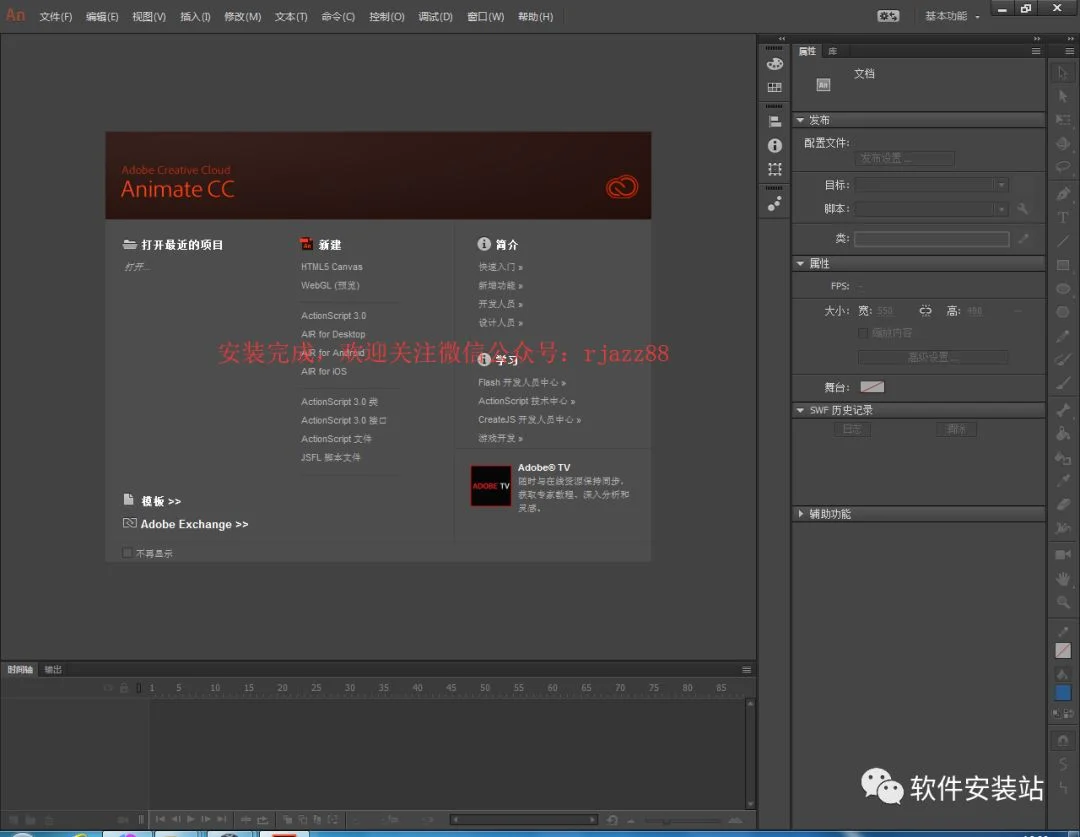Viewport: 1080px width, 837px height.
Task: Select the Bone tool
Action: click(x=1063, y=409)
